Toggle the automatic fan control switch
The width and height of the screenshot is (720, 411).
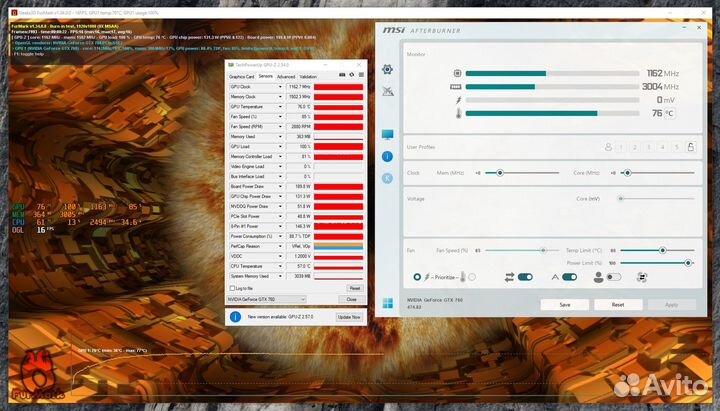[569, 277]
